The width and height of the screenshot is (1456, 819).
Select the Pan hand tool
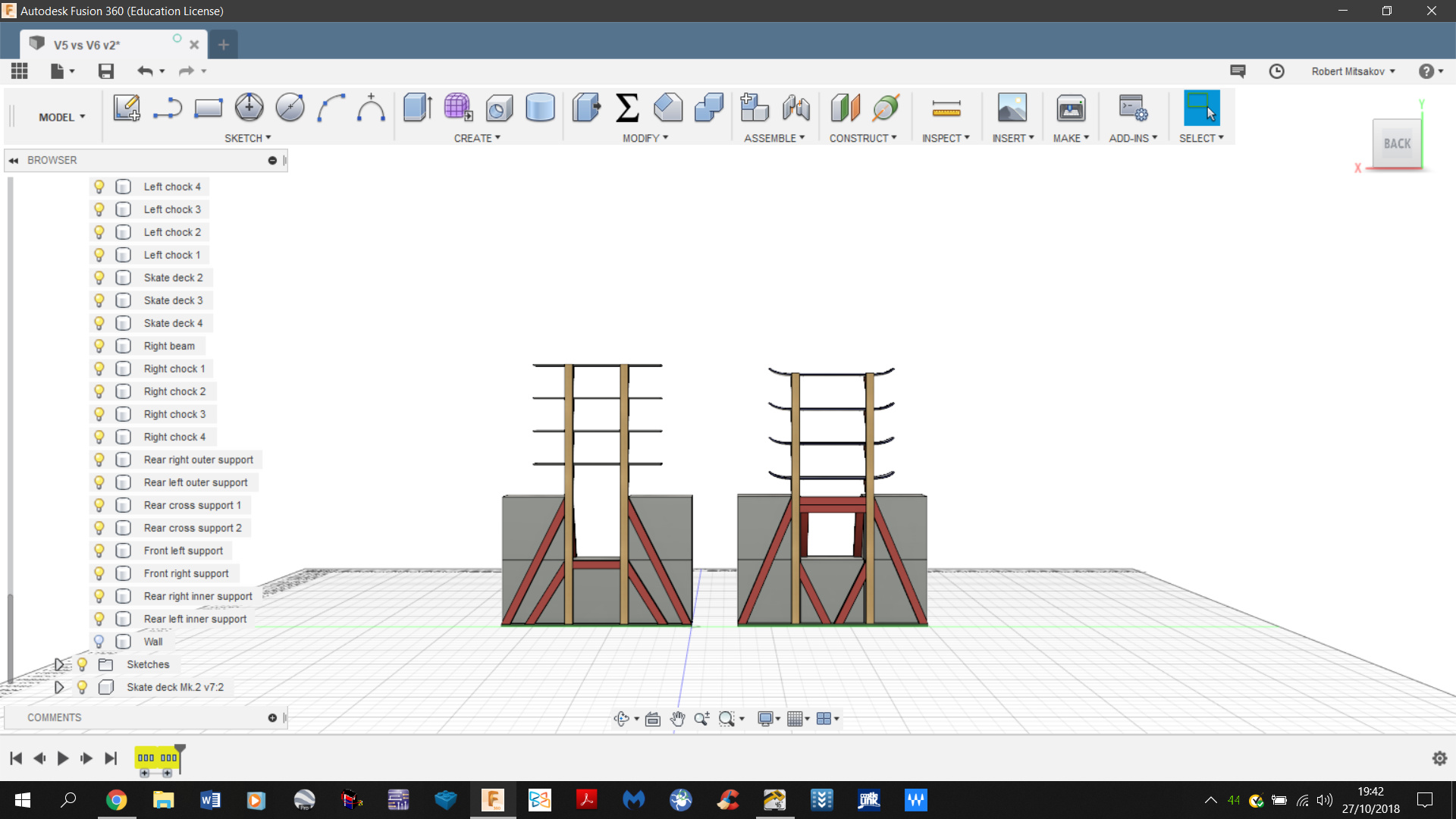click(x=677, y=719)
